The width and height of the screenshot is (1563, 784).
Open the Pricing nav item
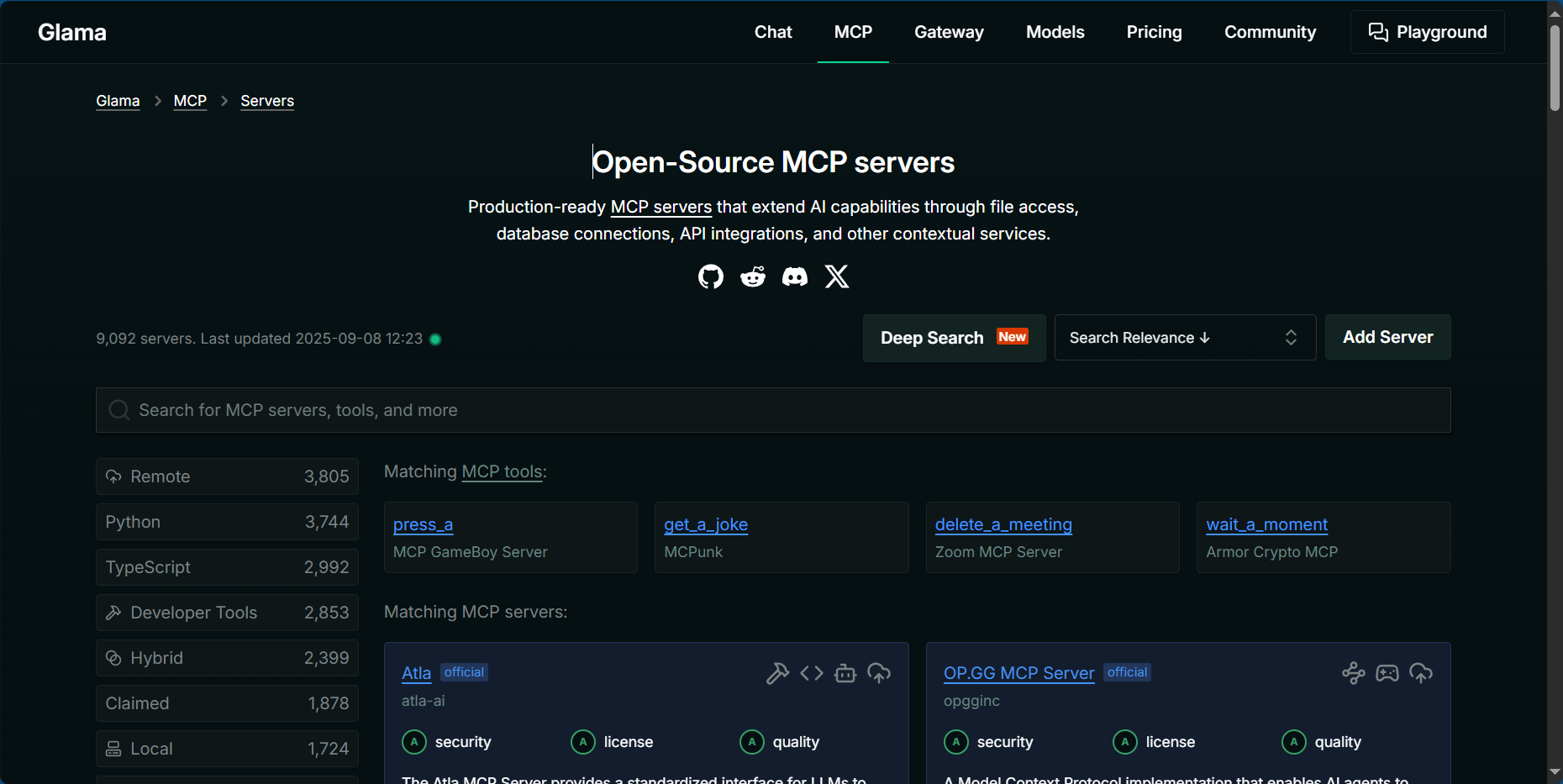click(x=1155, y=32)
